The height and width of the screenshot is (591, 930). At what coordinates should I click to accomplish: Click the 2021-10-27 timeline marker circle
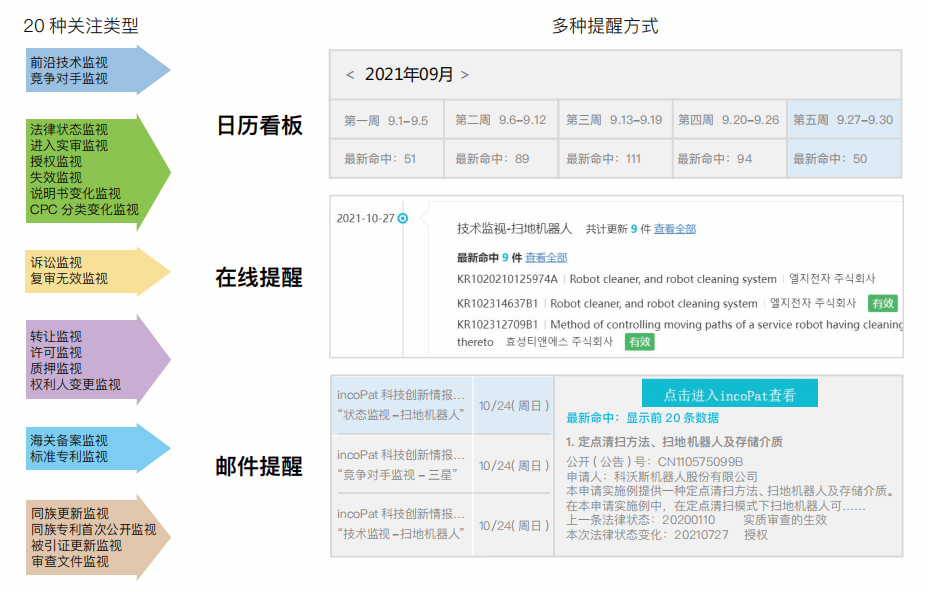[403, 218]
